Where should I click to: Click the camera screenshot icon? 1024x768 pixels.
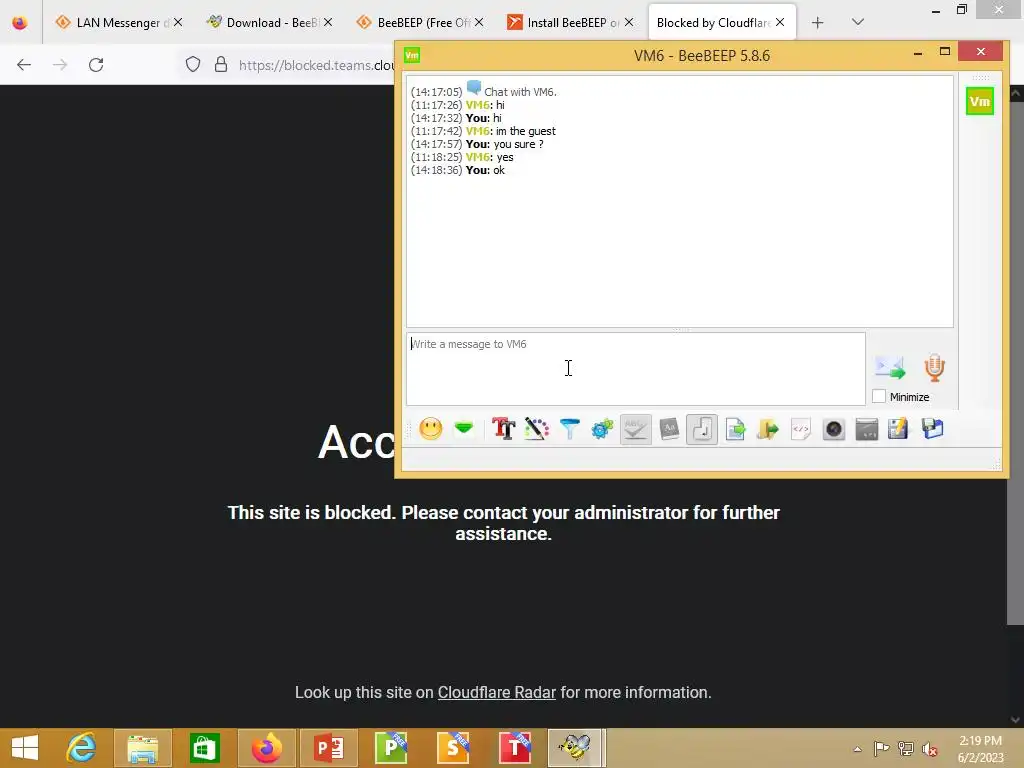[834, 429]
